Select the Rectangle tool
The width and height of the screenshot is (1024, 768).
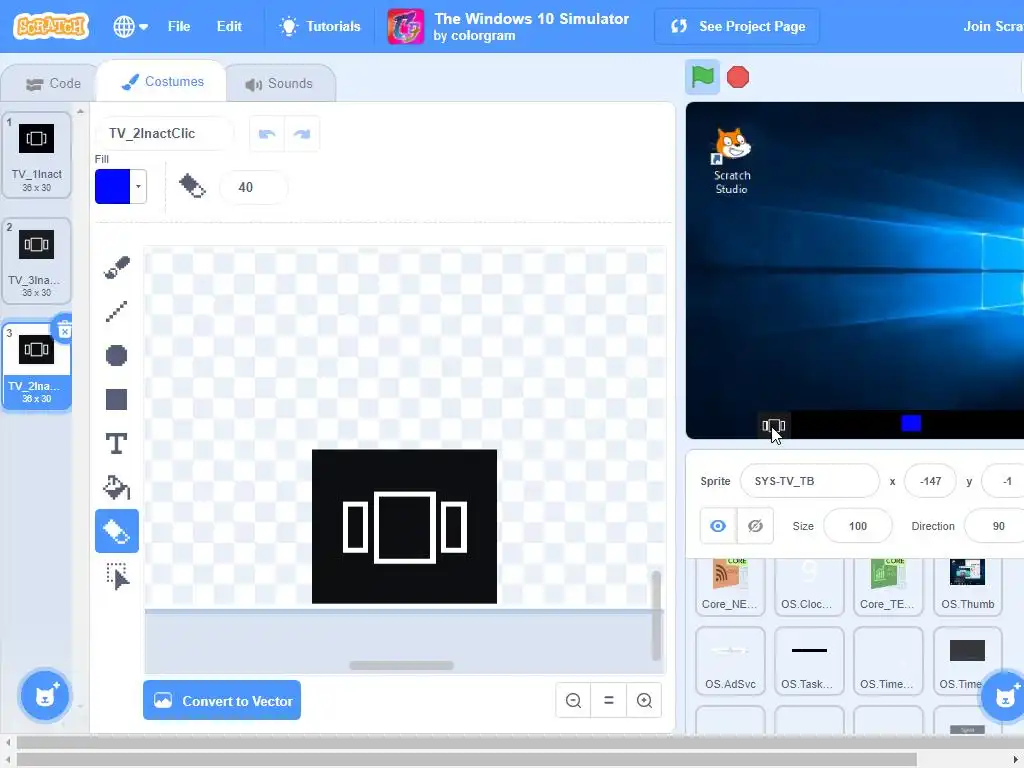pyautogui.click(x=117, y=400)
